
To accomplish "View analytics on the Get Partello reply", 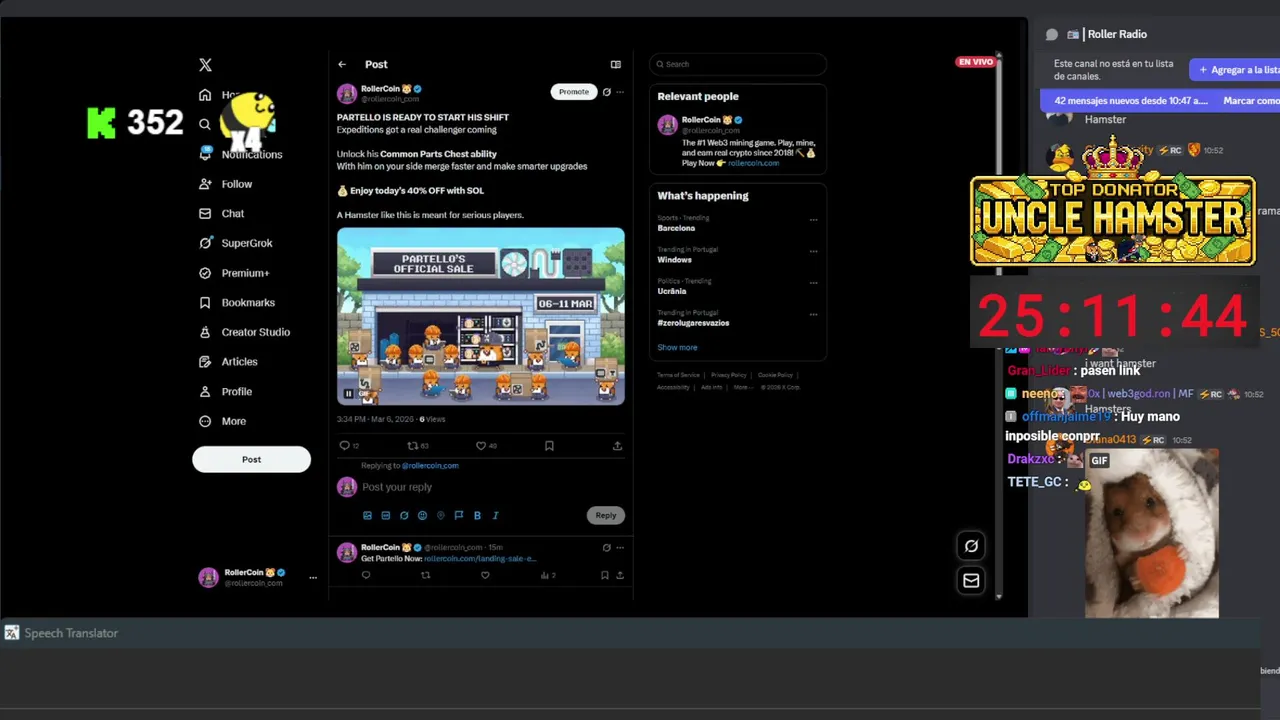I will pyautogui.click(x=547, y=575).
